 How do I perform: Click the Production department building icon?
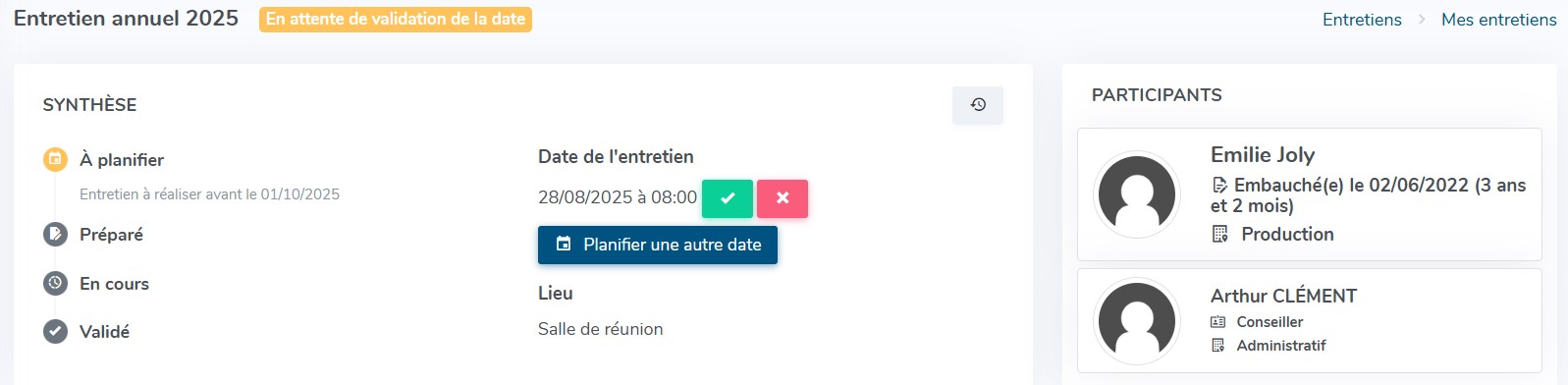1219,234
